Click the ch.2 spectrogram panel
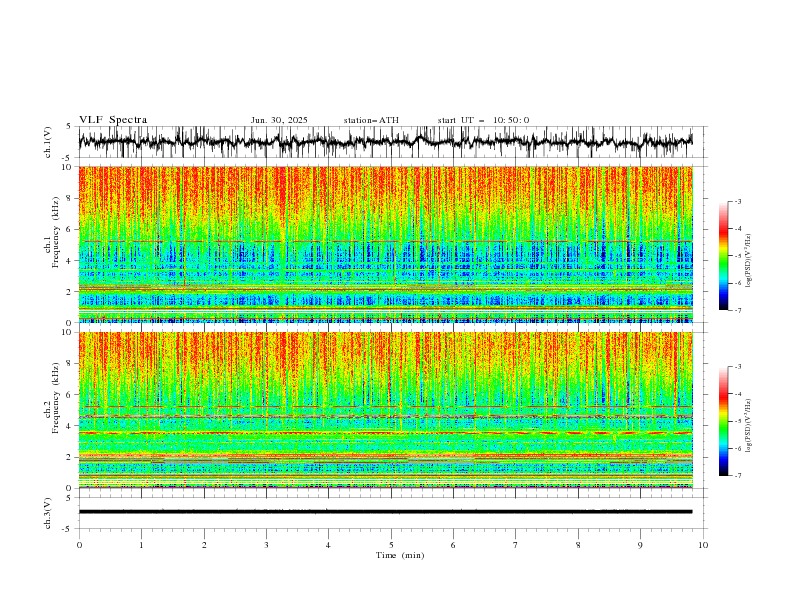 click(385, 410)
